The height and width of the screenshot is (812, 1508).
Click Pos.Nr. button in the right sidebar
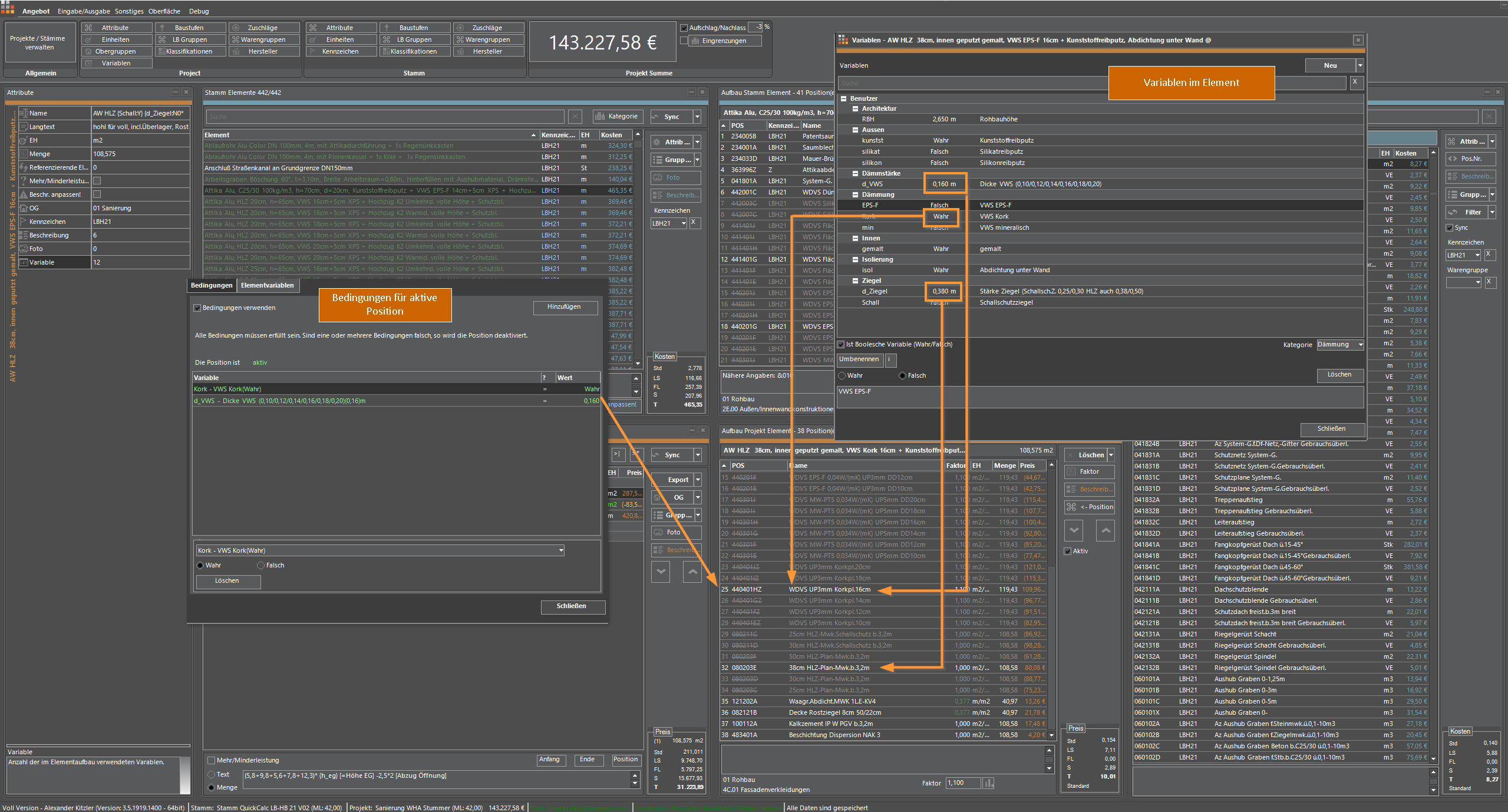[x=1471, y=159]
